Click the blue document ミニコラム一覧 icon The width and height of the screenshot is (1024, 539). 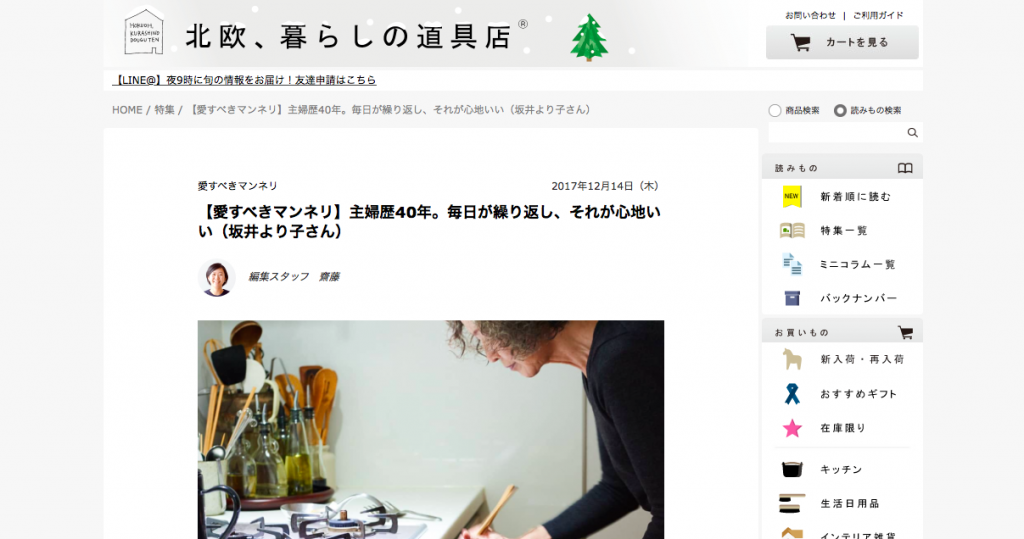pos(792,265)
